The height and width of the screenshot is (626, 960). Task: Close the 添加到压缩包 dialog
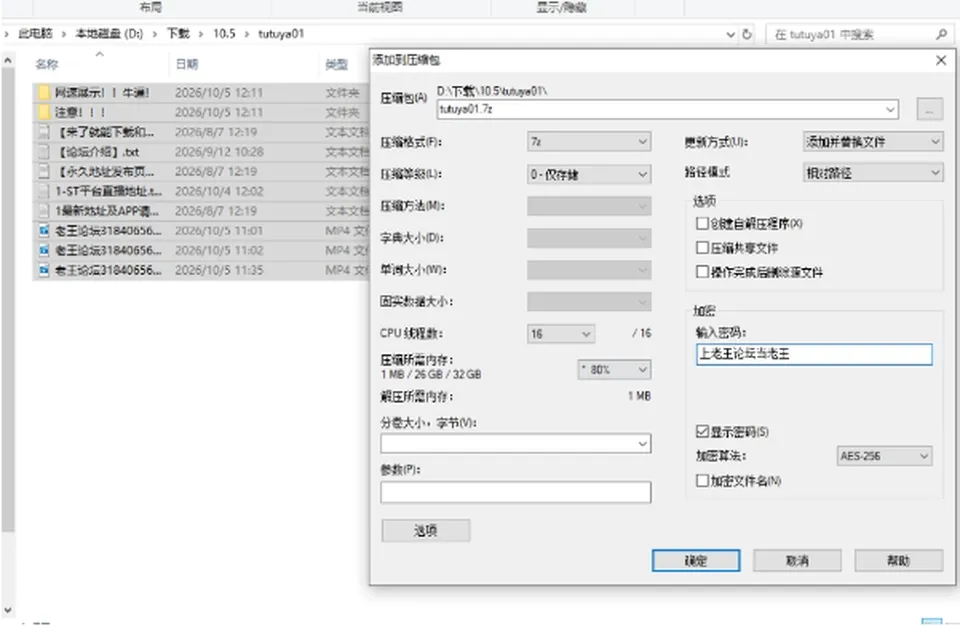(x=941, y=60)
